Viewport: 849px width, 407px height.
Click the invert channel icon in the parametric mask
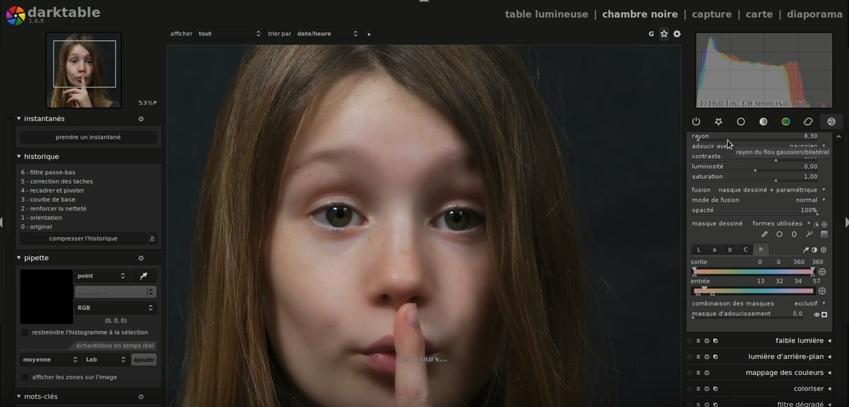pos(814,250)
